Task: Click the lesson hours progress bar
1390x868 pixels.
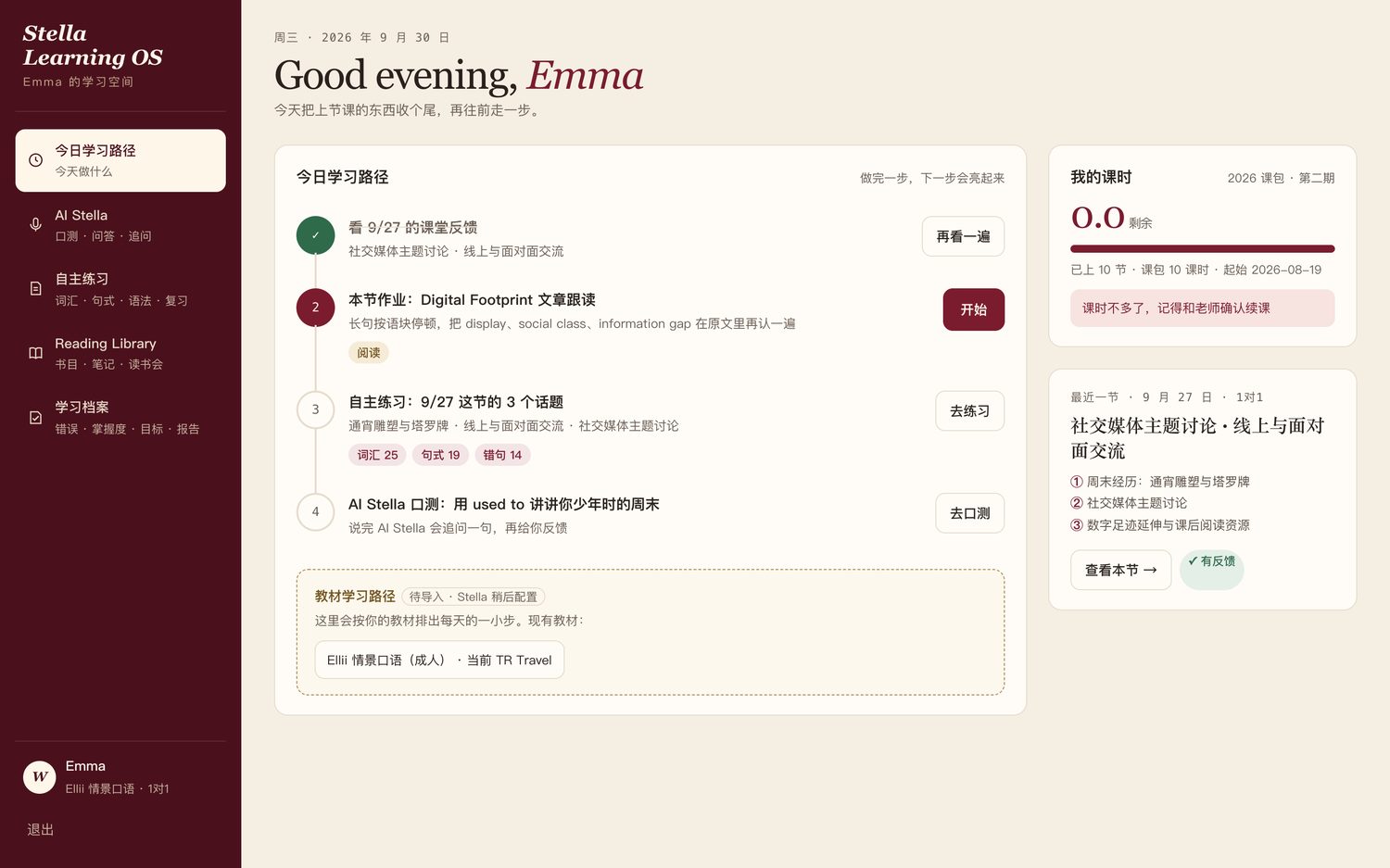Action: (x=1202, y=249)
